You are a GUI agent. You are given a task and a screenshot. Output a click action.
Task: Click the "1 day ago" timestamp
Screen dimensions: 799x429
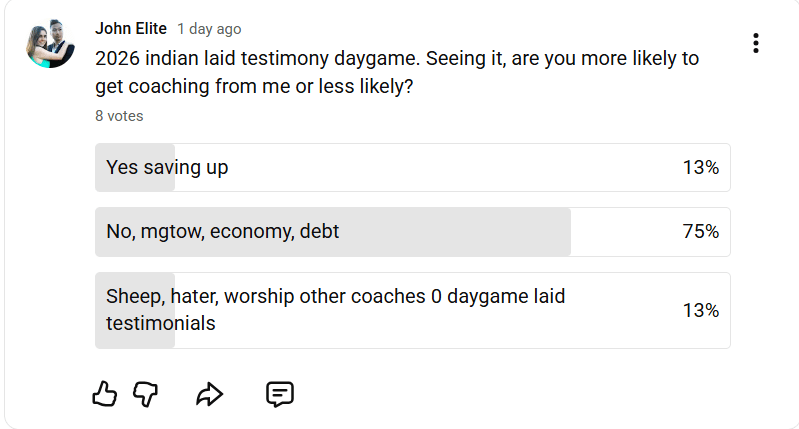[x=209, y=30]
